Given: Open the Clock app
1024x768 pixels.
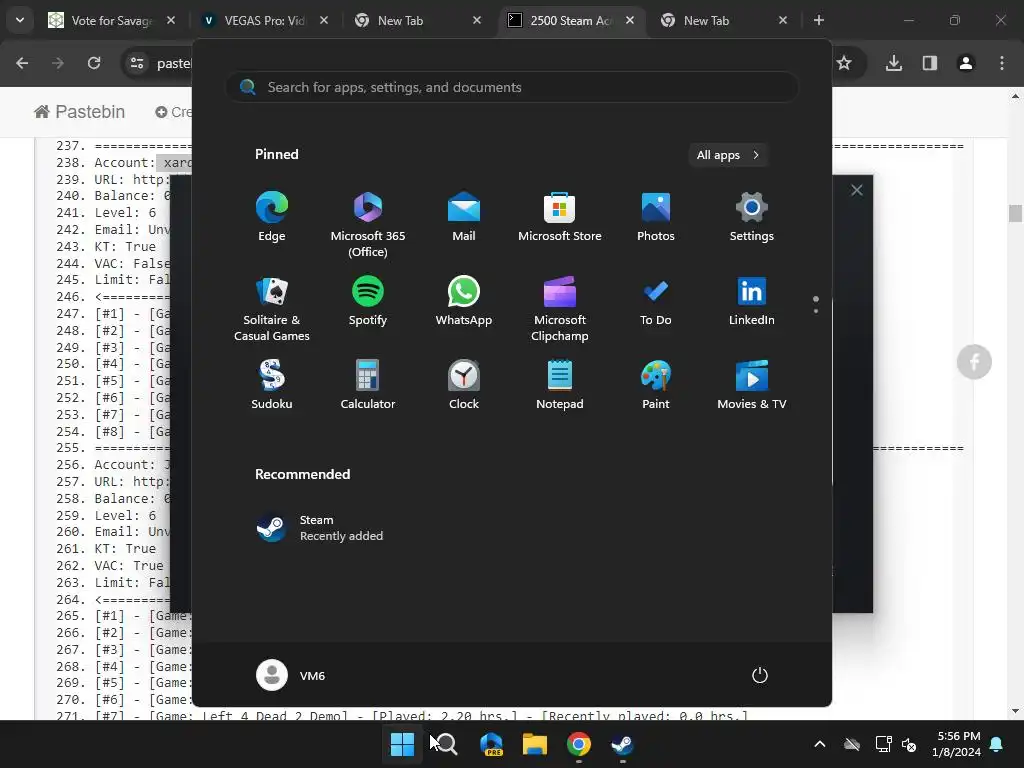Looking at the screenshot, I should 464,385.
